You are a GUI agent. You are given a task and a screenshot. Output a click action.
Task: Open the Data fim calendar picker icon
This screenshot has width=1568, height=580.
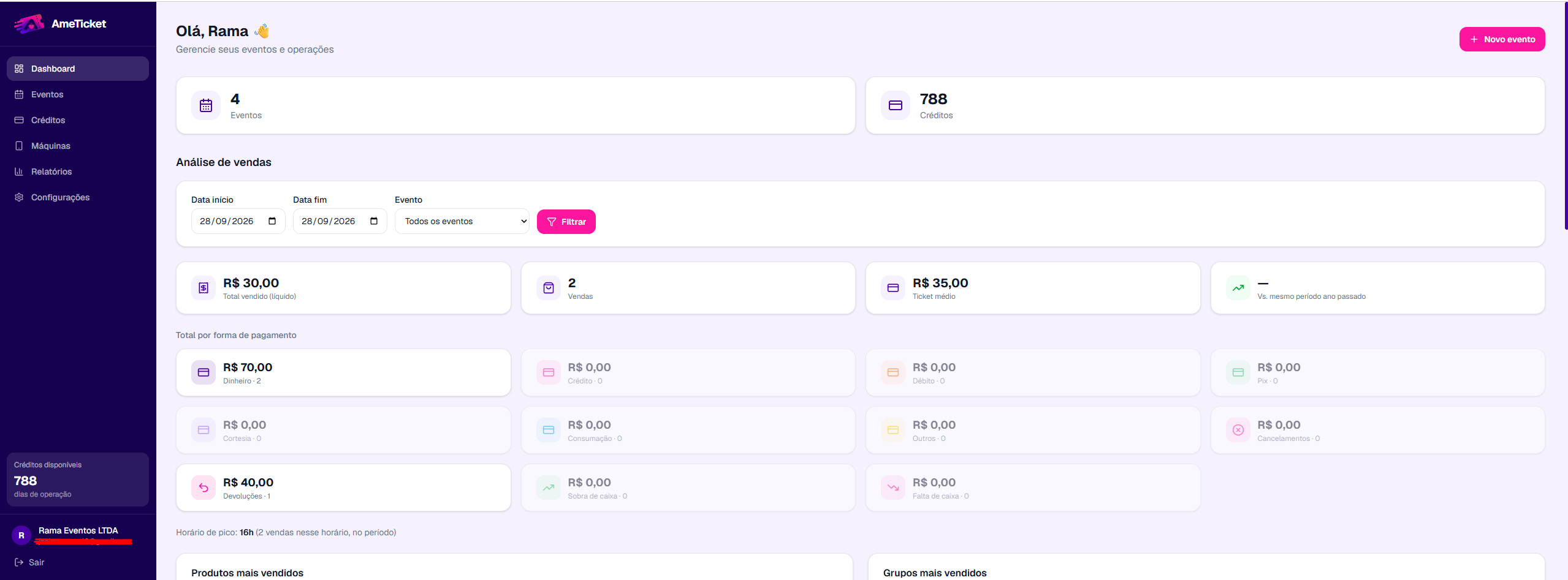pyautogui.click(x=374, y=221)
